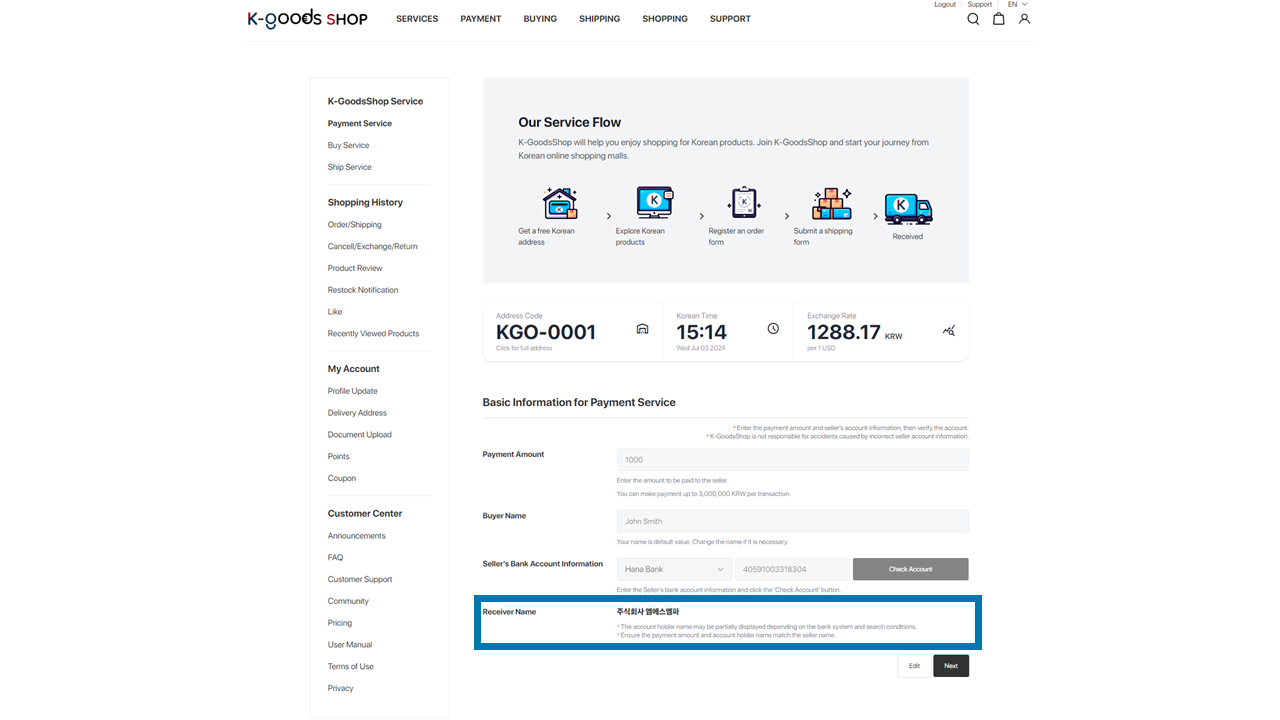
Task: Open the Hana Bank selection dropdown
Action: tap(674, 569)
